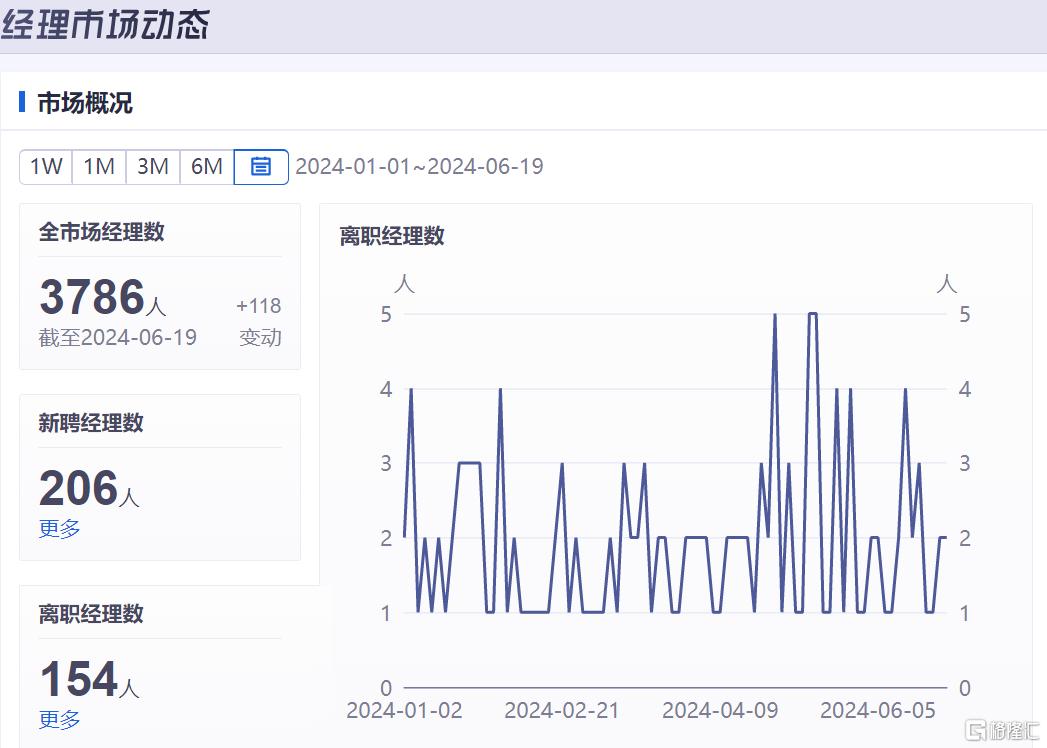The height and width of the screenshot is (748, 1047).
Task: Click the left y-axis value 5
Action: (386, 314)
